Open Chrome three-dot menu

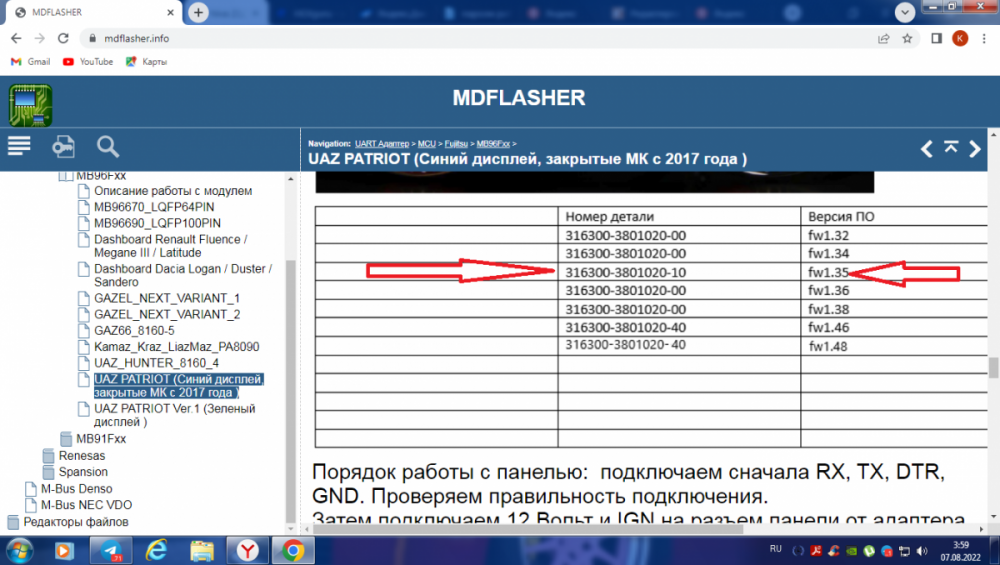984,38
